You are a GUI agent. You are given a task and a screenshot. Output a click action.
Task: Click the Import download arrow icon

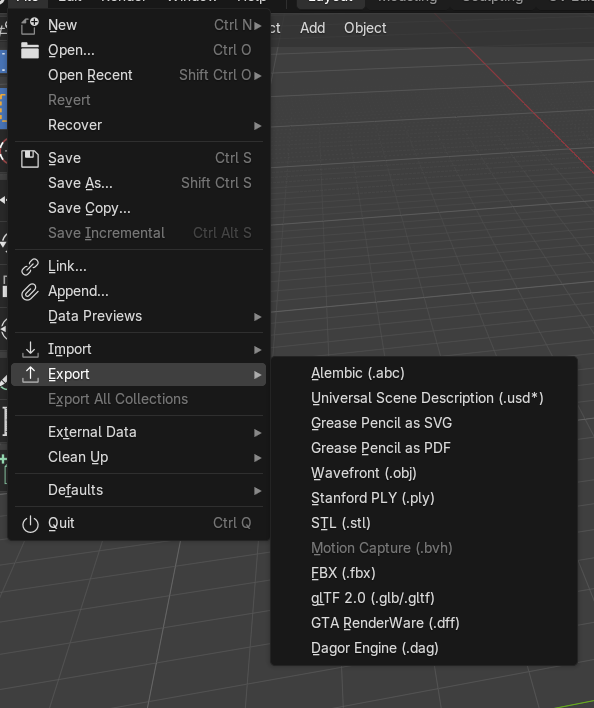click(x=30, y=349)
